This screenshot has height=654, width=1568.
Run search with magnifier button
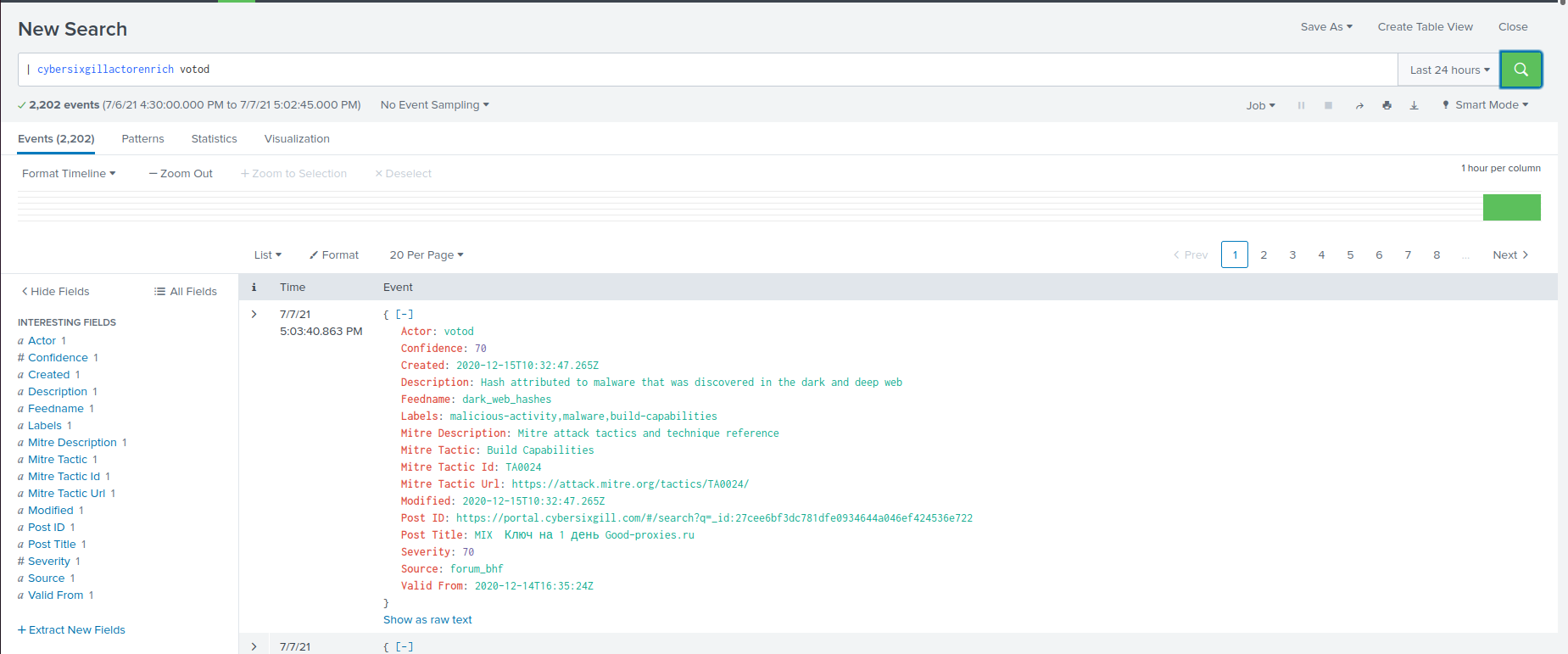coord(1521,70)
